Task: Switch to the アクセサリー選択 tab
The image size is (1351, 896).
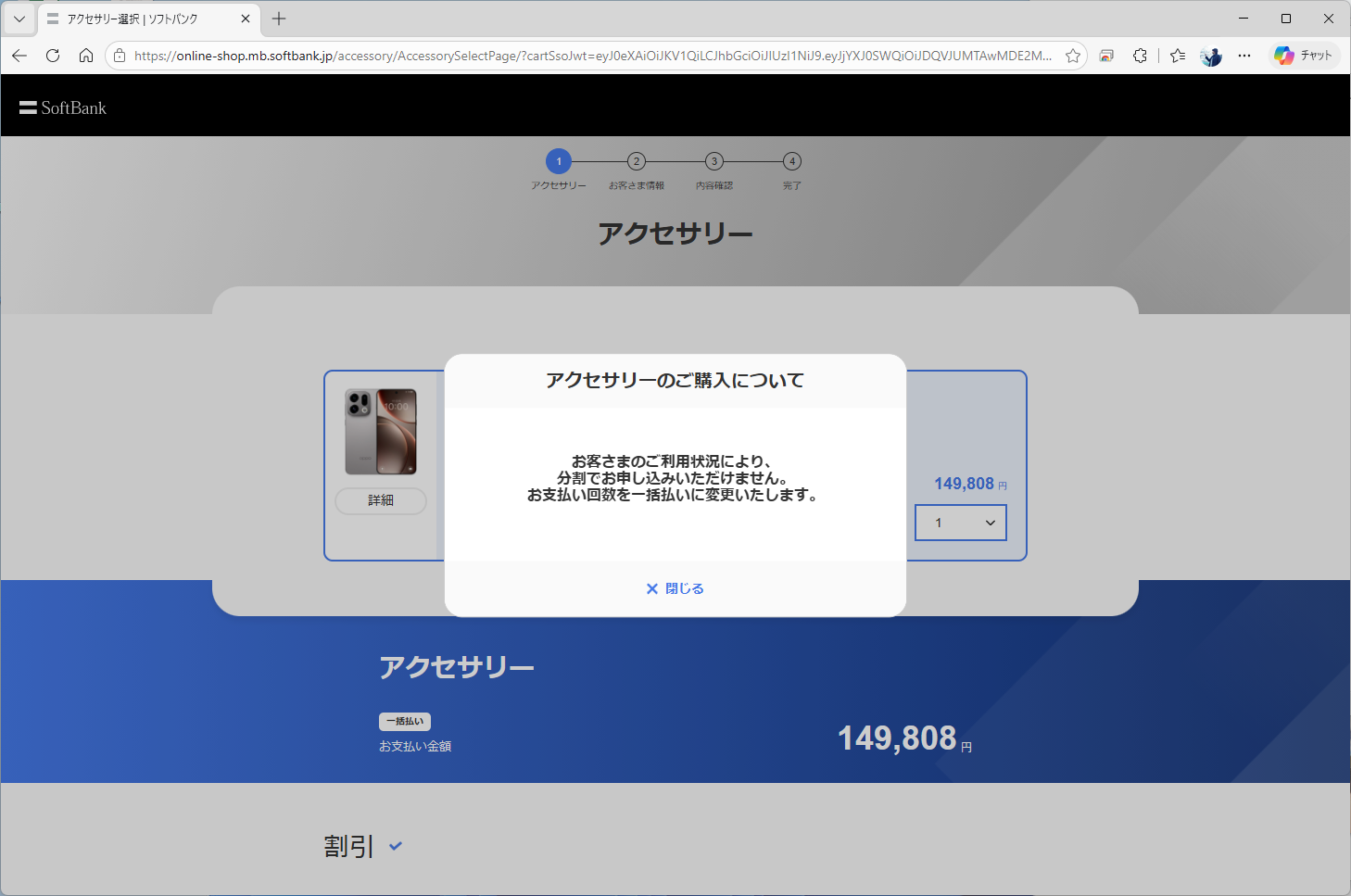Action: [x=139, y=18]
